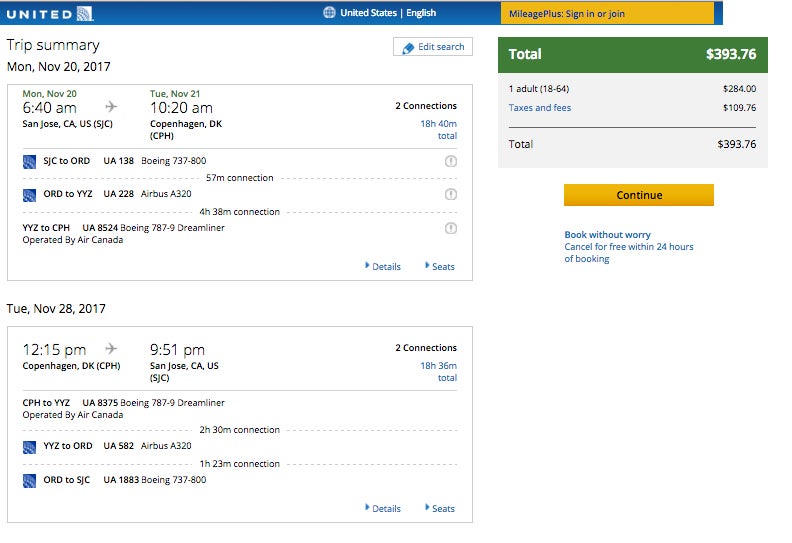Open the Book without worry link

pyautogui.click(x=607, y=234)
